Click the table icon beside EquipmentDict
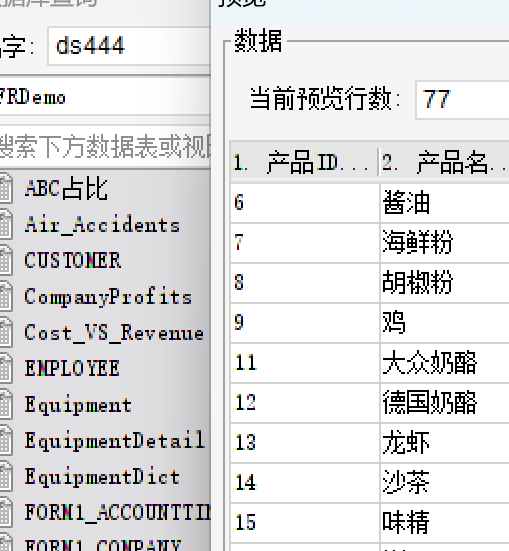Viewport: 509px width, 551px height. 6,477
